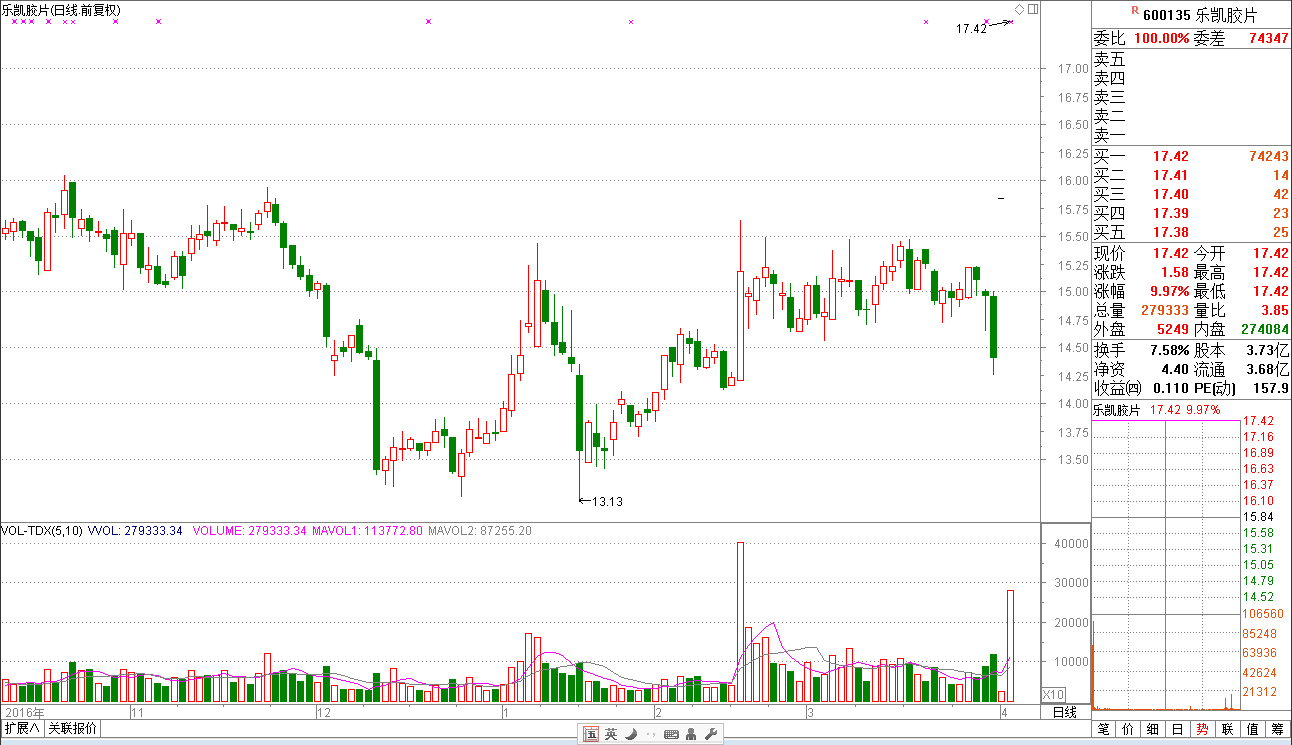Toggle the IME half-moon width icon
Image resolution: width=1292 pixels, height=745 pixels.
pyautogui.click(x=631, y=734)
